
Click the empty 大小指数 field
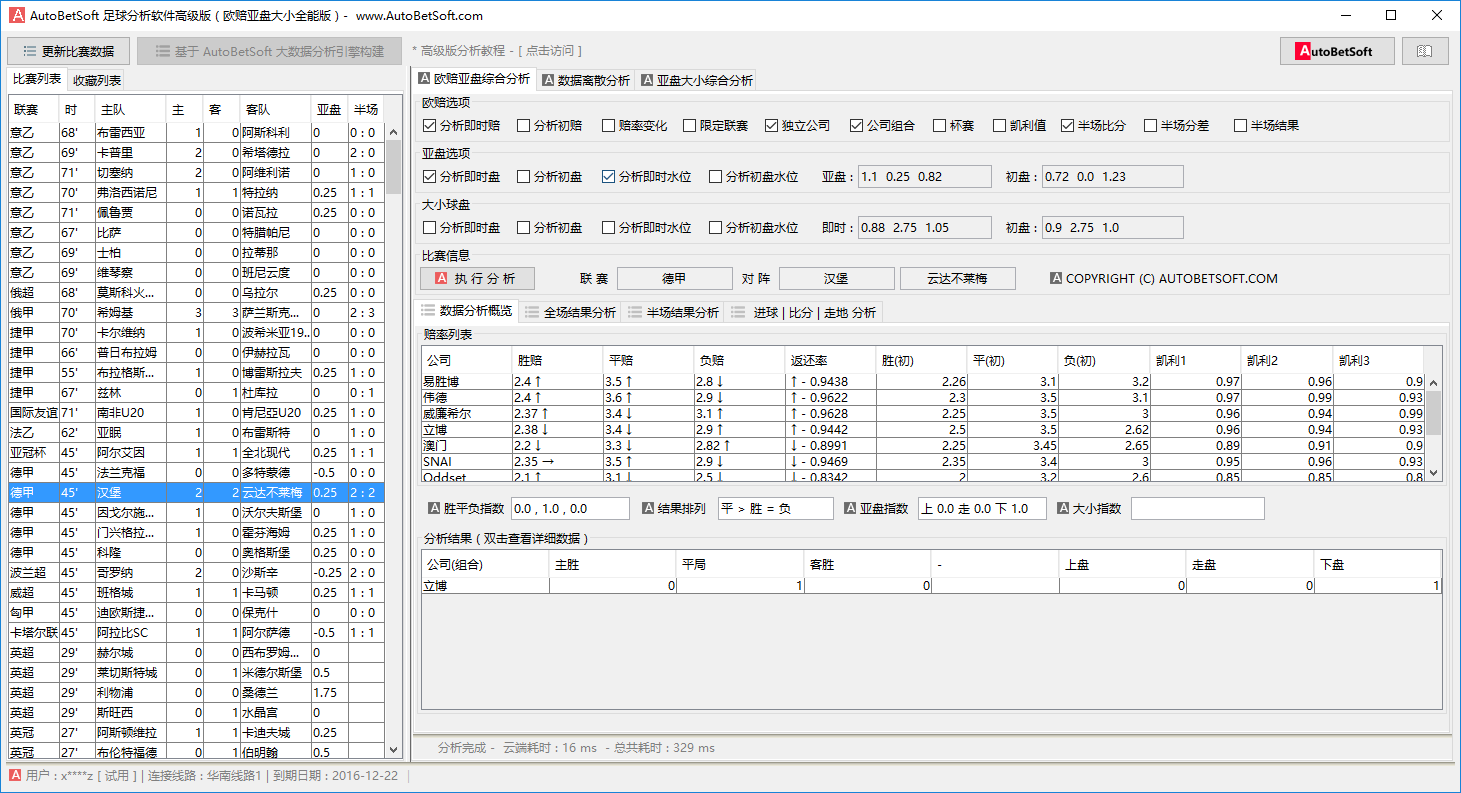click(1197, 509)
